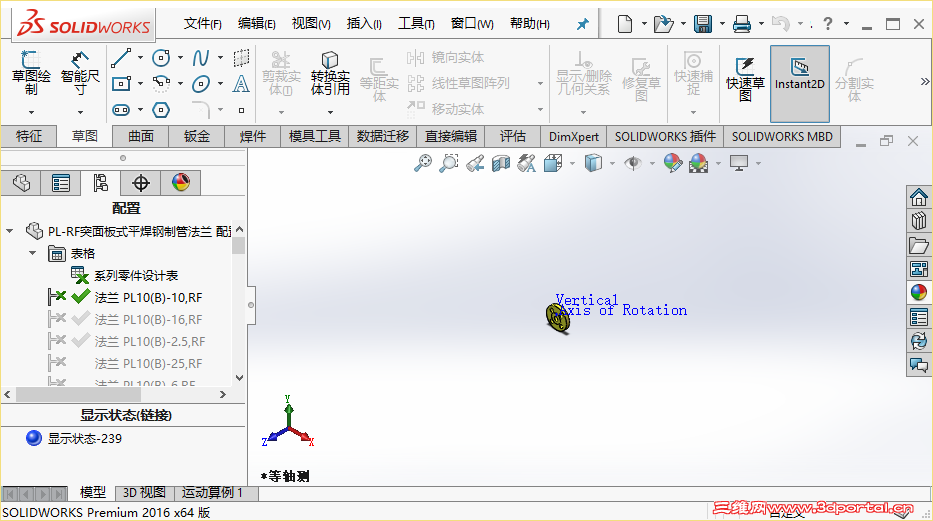Click the Section View icon

tap(500, 163)
